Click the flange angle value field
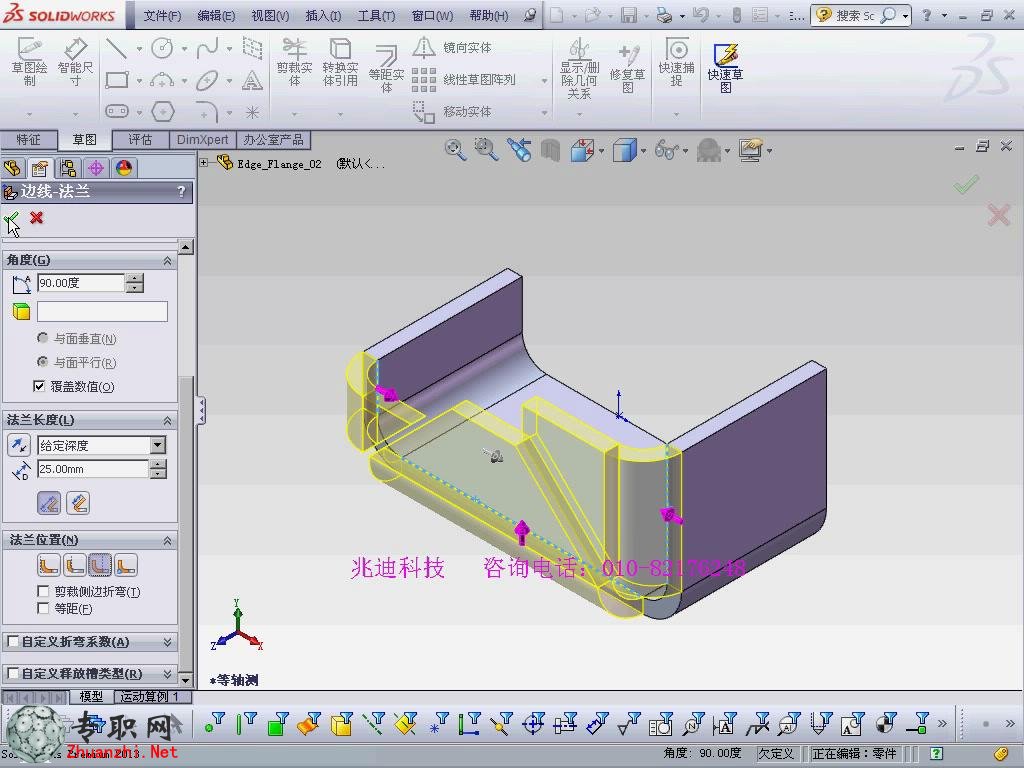The image size is (1024, 768). 81,283
